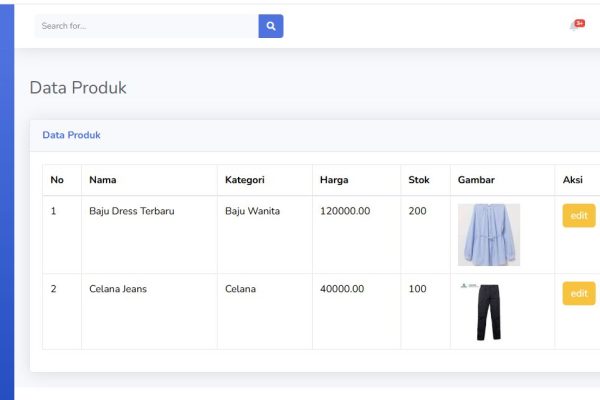600x400 pixels.
Task: Click the 'Baju Wanita' category cell
Action: tap(252, 211)
